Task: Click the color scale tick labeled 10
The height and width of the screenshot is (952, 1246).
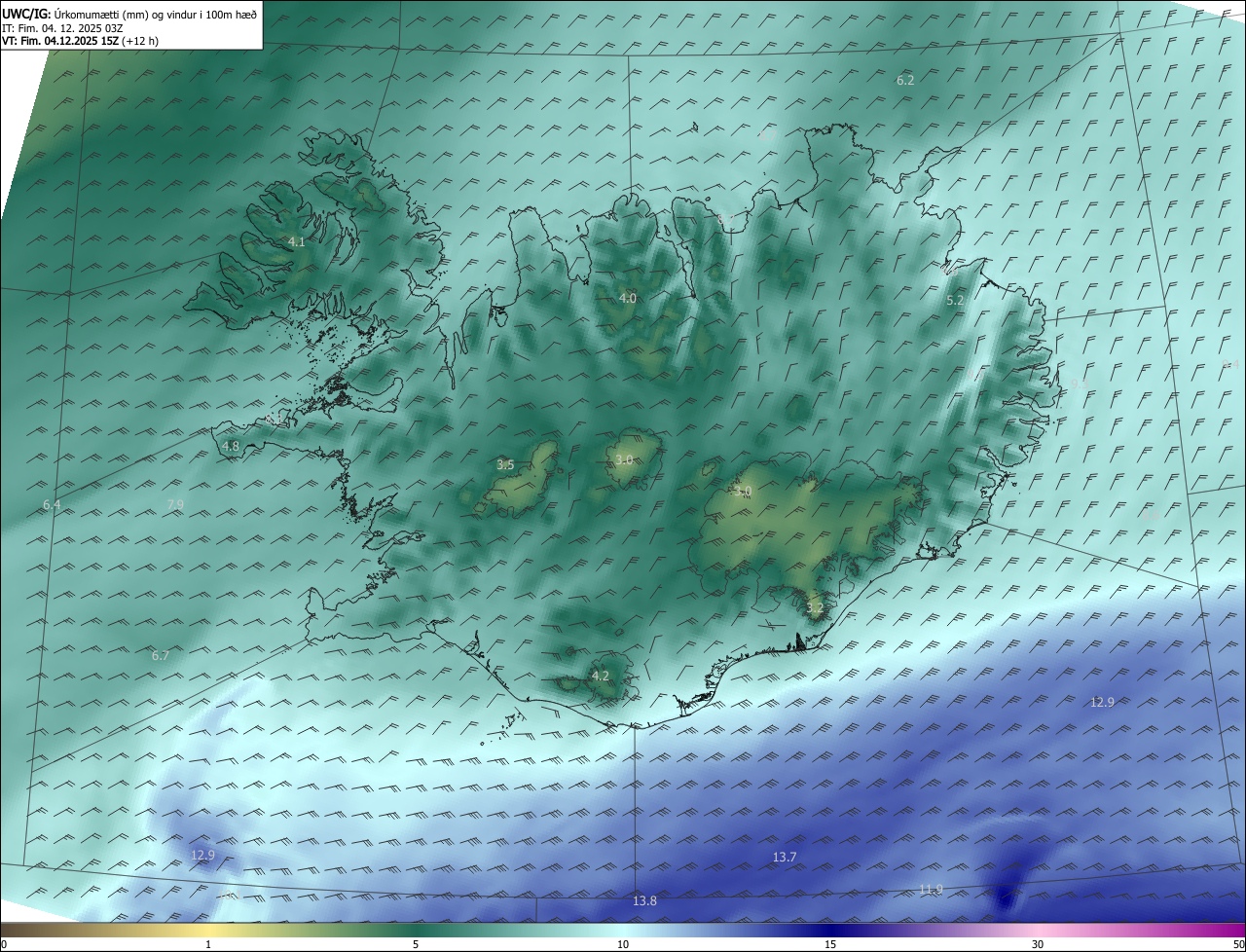Action: click(x=623, y=944)
